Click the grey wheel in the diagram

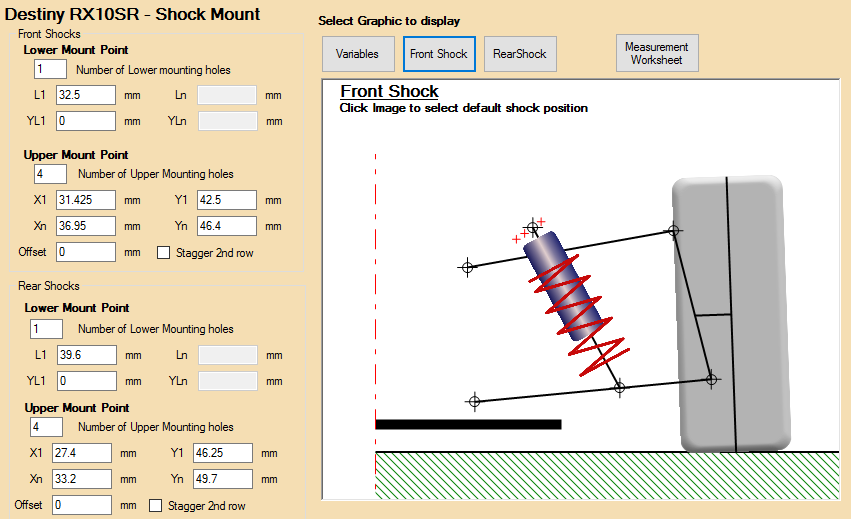(731, 314)
